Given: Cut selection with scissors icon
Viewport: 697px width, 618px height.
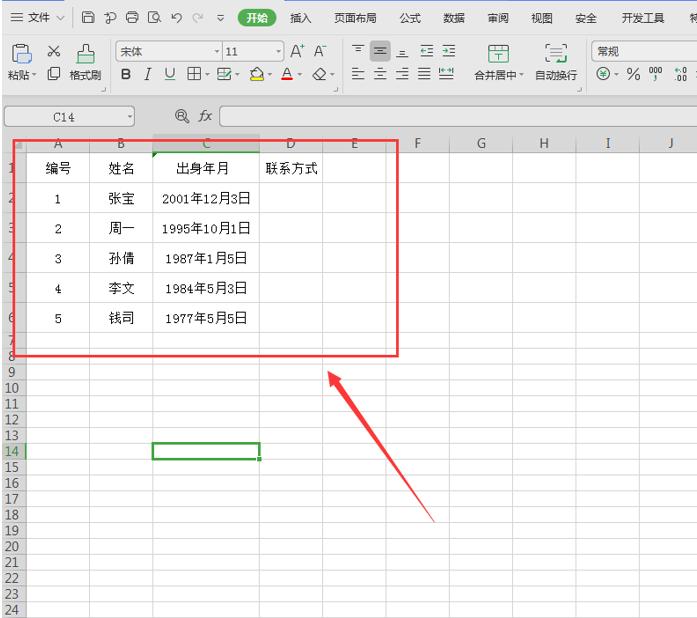Looking at the screenshot, I should pyautogui.click(x=54, y=51).
